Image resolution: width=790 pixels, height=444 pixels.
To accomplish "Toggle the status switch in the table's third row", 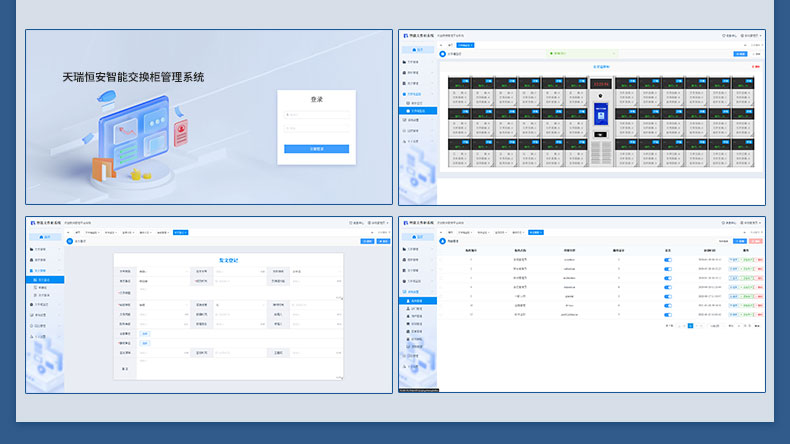I will [668, 277].
